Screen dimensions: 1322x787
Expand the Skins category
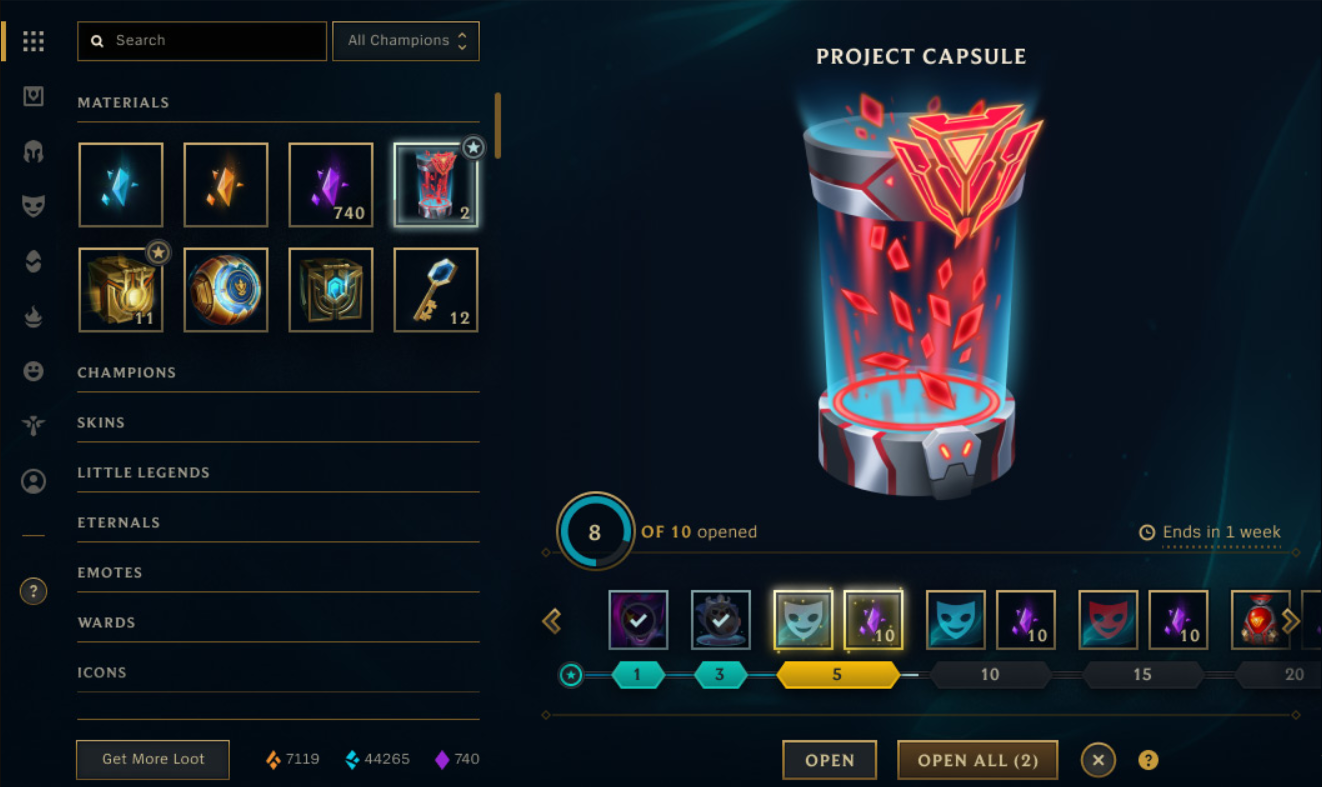(x=278, y=422)
